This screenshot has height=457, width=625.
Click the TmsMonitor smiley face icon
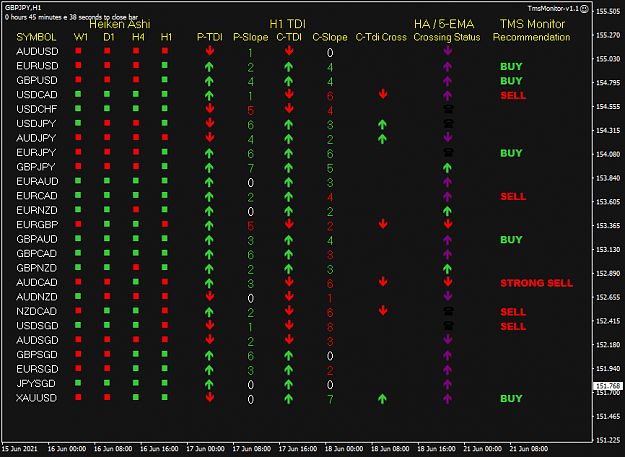pos(584,9)
